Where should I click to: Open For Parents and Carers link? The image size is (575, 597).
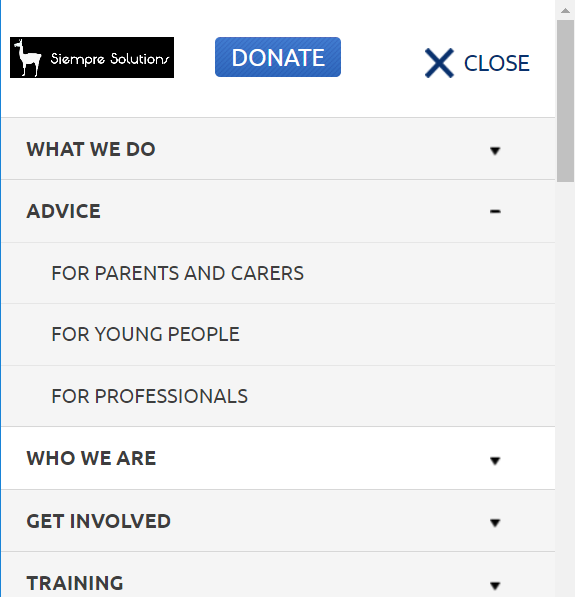point(177,273)
